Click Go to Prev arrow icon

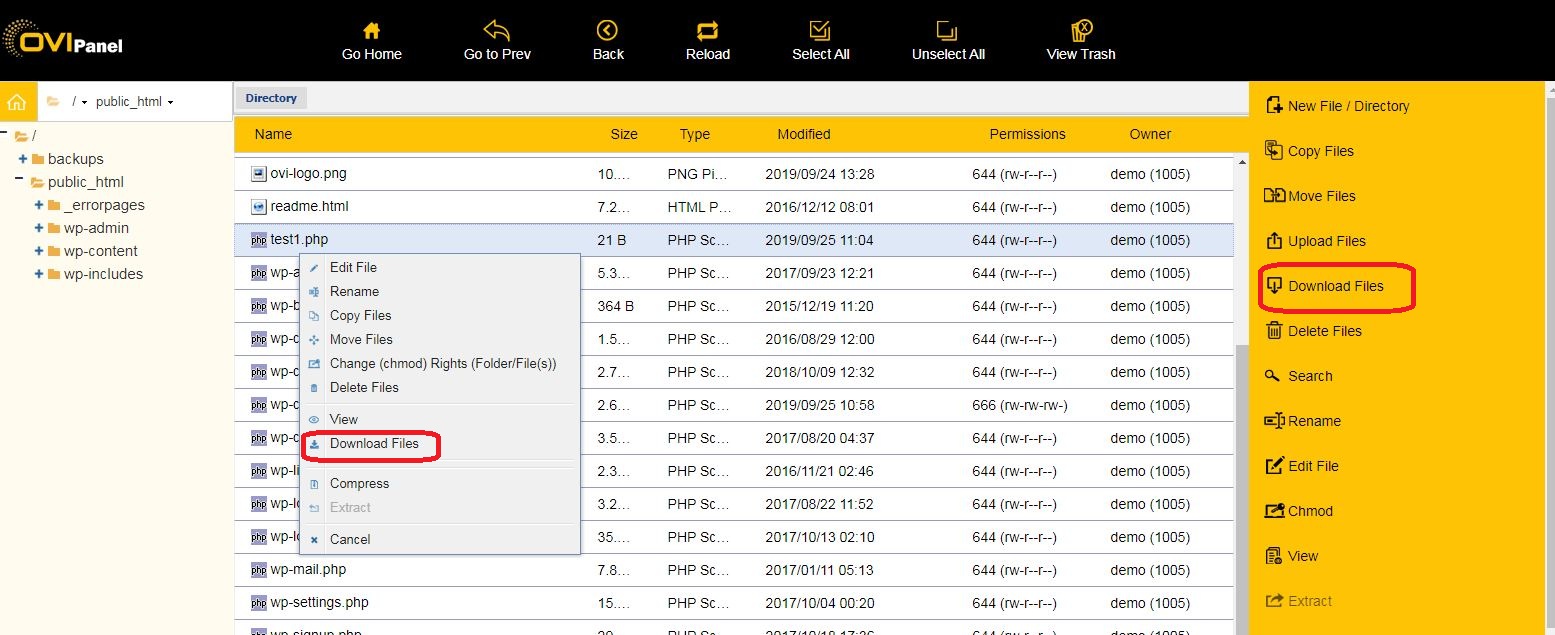click(496, 31)
